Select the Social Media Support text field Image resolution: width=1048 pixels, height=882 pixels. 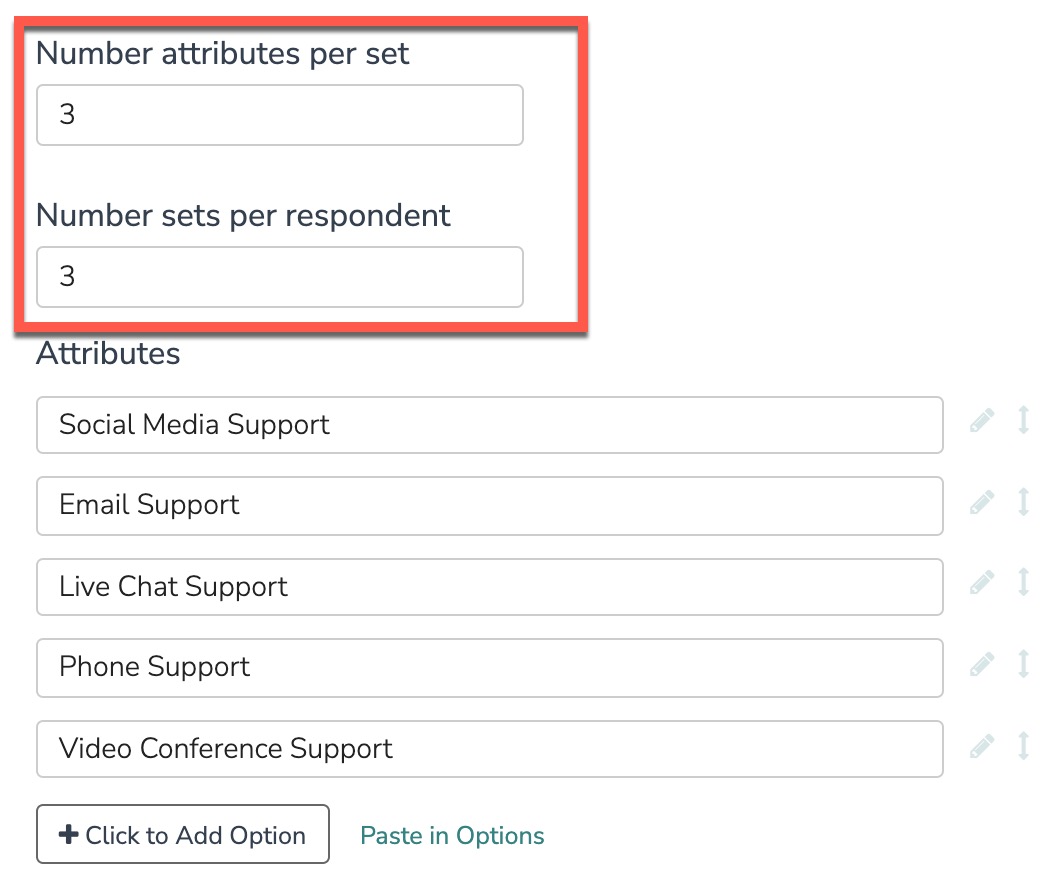489,425
